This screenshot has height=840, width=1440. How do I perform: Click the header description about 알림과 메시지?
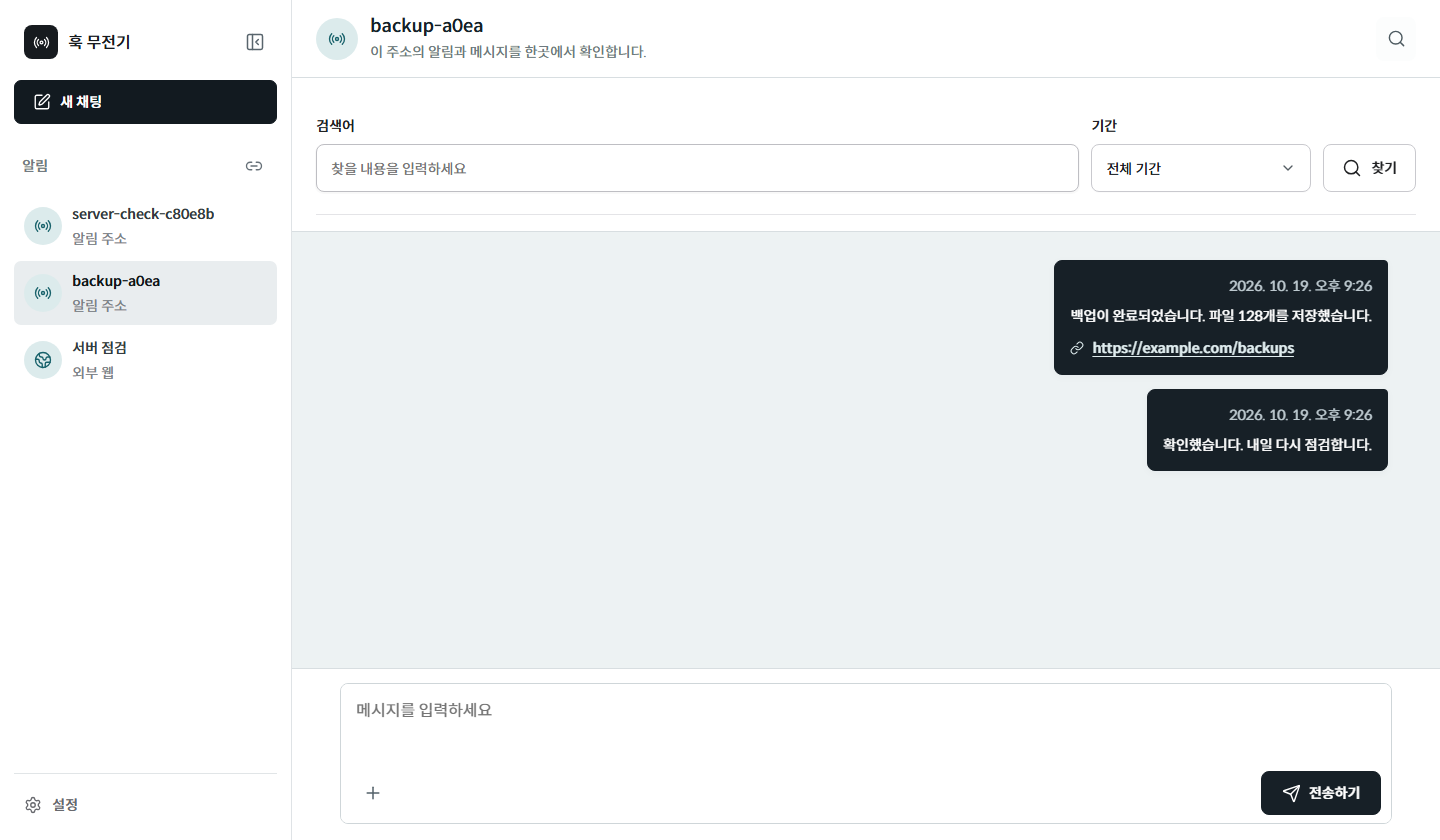point(508,51)
